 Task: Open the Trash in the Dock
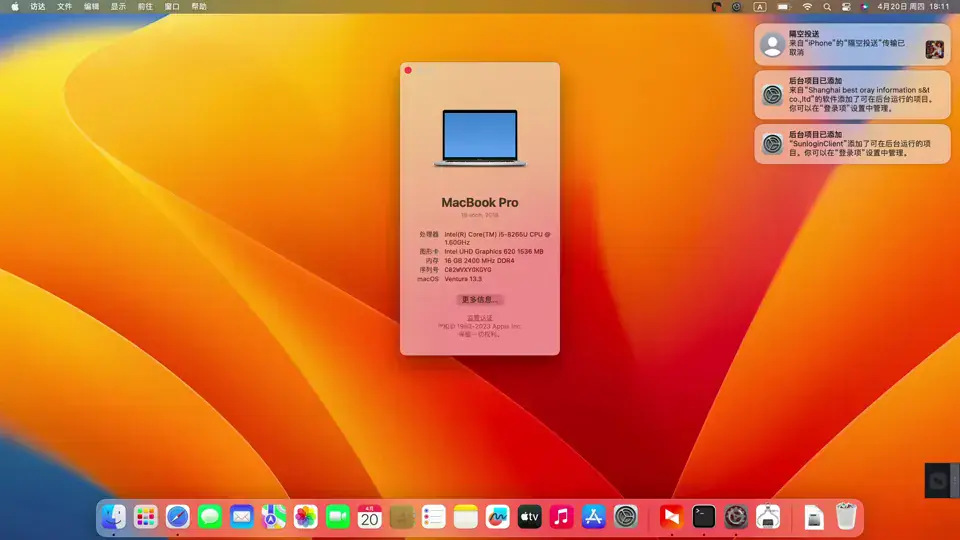(x=846, y=517)
